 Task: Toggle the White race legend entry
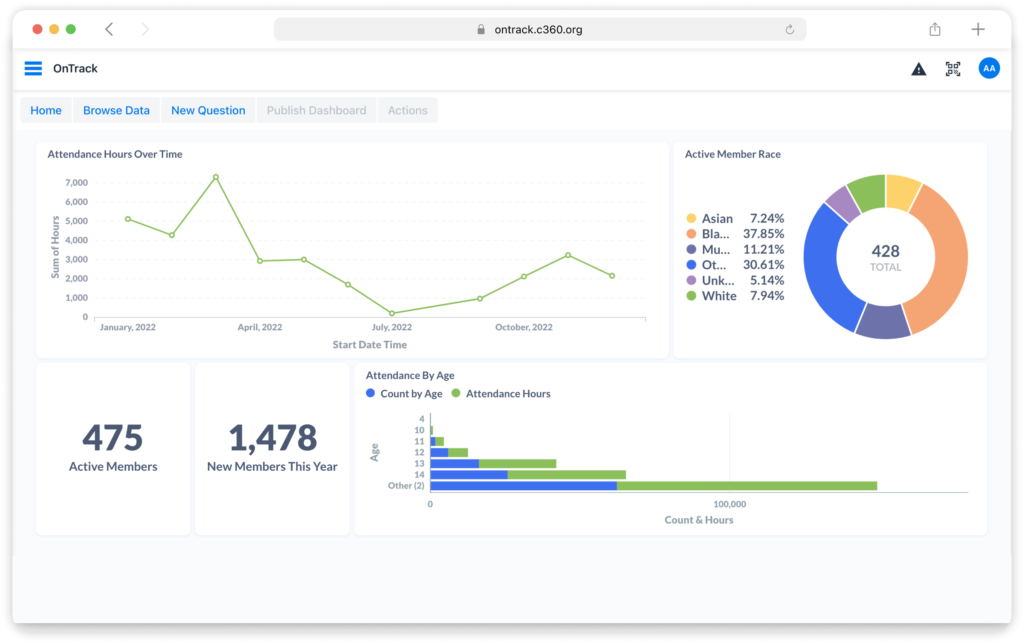tap(718, 296)
